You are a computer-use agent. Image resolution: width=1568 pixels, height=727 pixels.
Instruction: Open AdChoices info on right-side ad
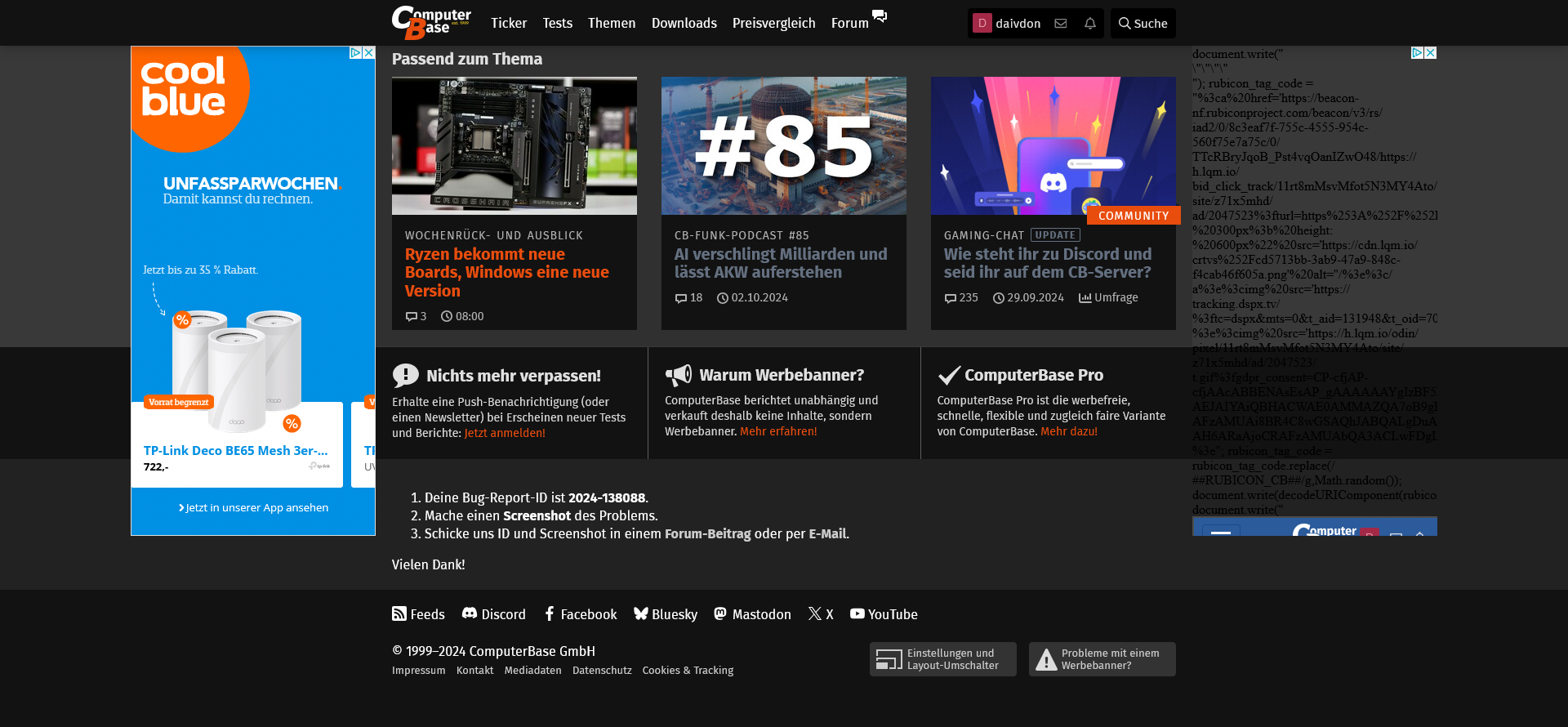click(1418, 52)
